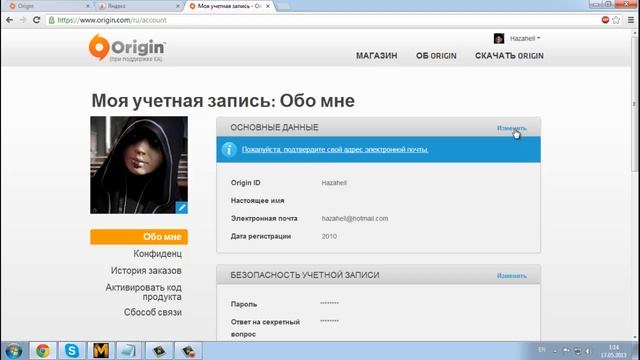Open Способ связи sidebar section
The height and width of the screenshot is (360, 640).
tap(153, 312)
